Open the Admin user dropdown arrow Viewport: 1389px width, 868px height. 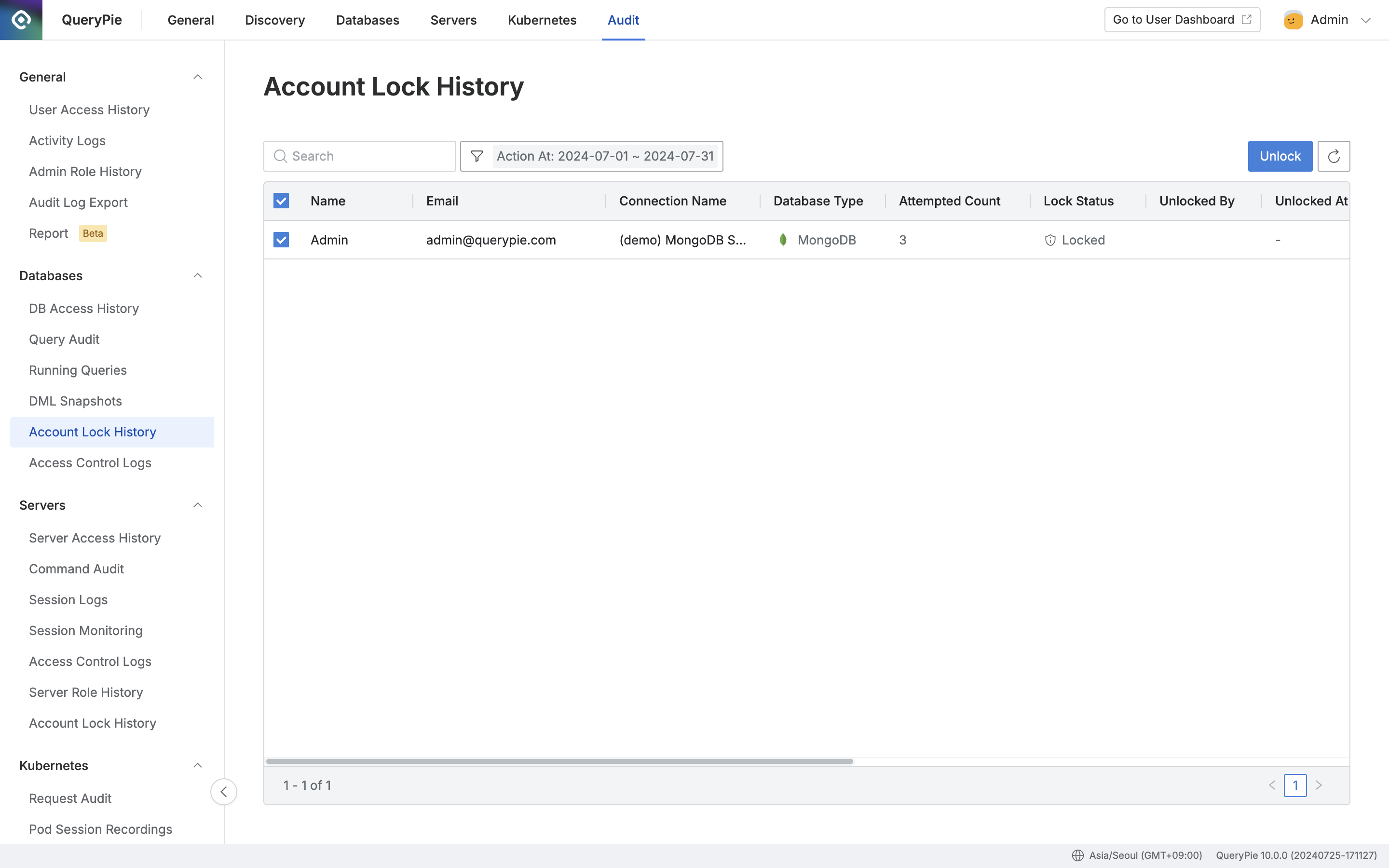tap(1365, 20)
